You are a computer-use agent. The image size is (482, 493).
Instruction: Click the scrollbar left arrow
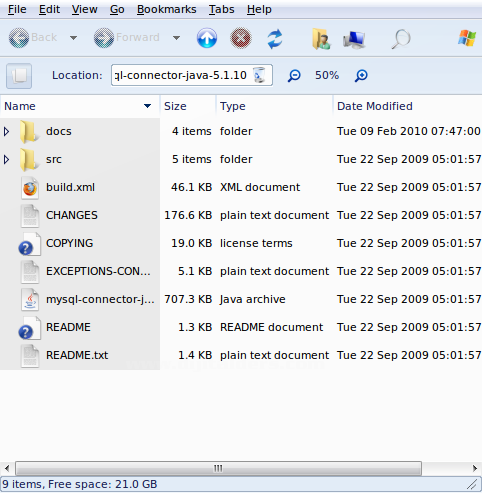point(7,469)
